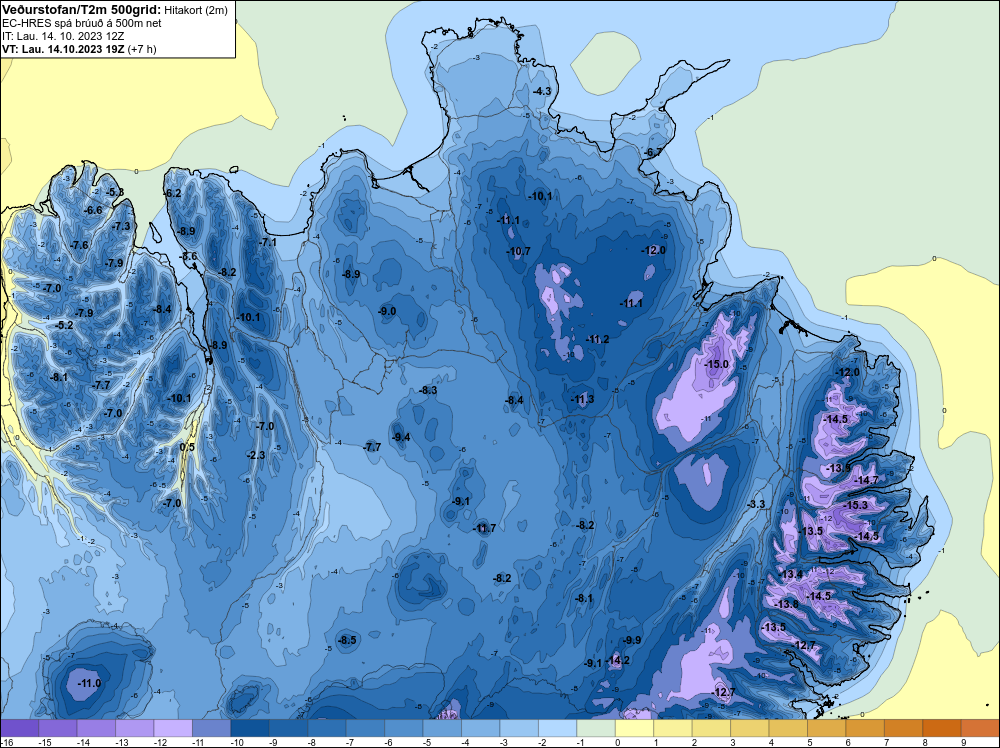Click the -11.2 temperature value
Image resolution: width=1000 pixels, height=748 pixels.
tap(597, 339)
